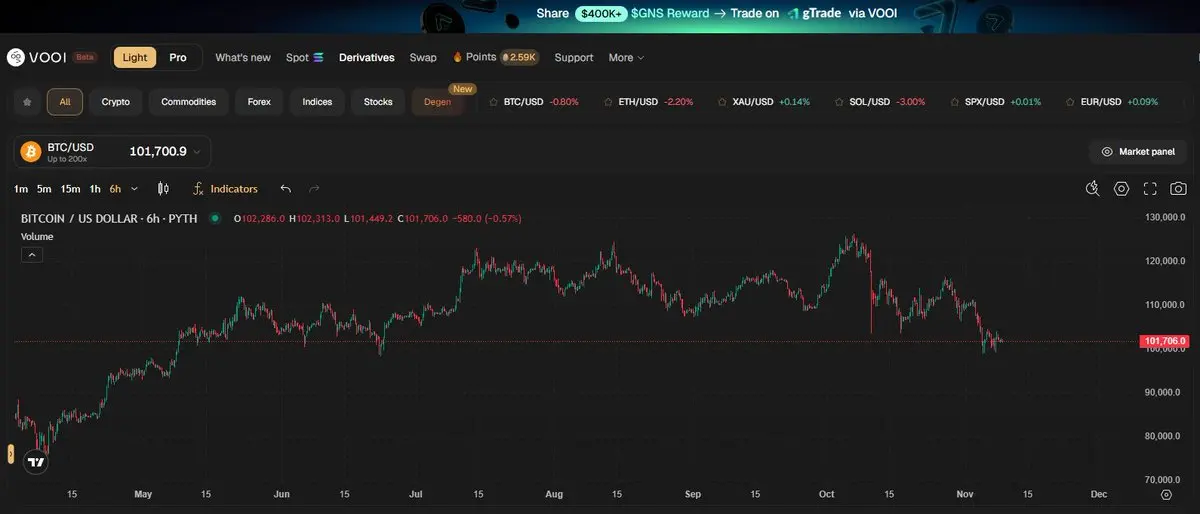Image resolution: width=1200 pixels, height=514 pixels.
Task: Open the Spot trading tab
Action: tap(305, 57)
